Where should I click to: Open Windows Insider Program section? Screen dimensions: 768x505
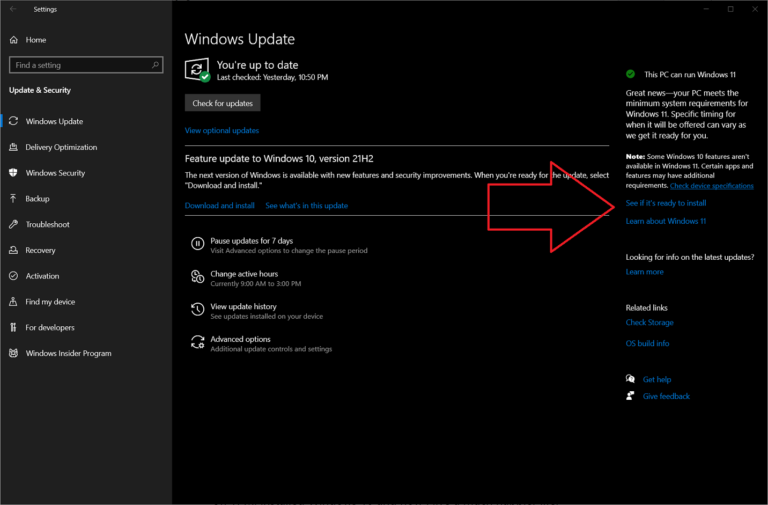click(x=68, y=353)
